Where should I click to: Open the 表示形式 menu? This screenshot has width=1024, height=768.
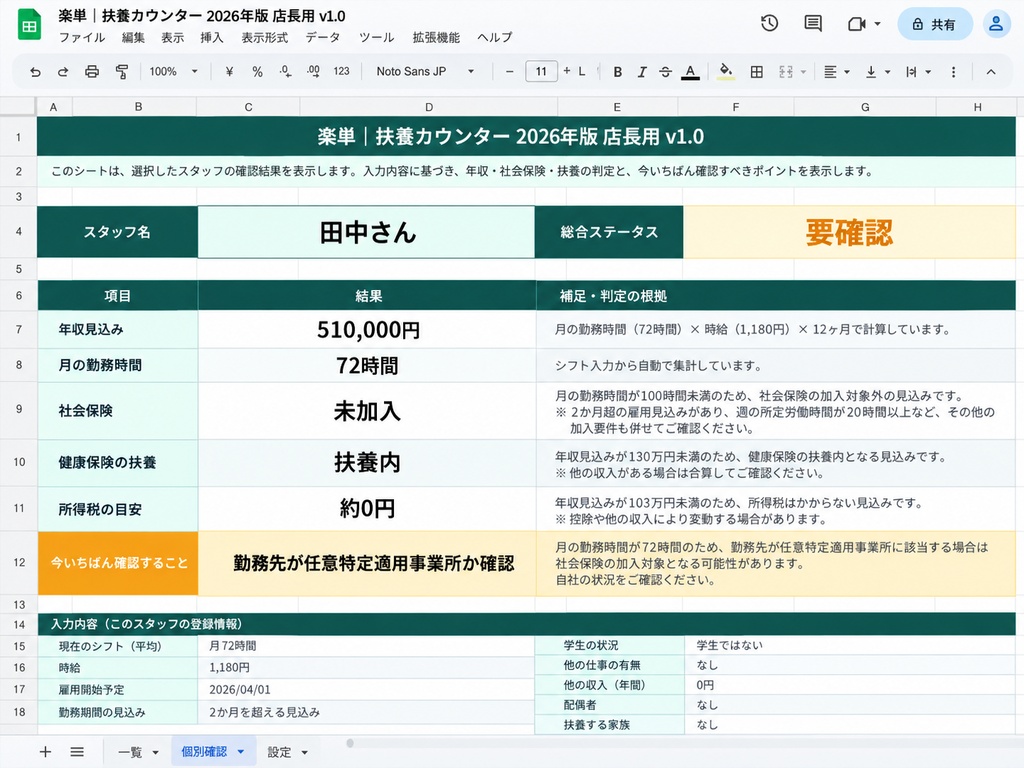pos(264,37)
